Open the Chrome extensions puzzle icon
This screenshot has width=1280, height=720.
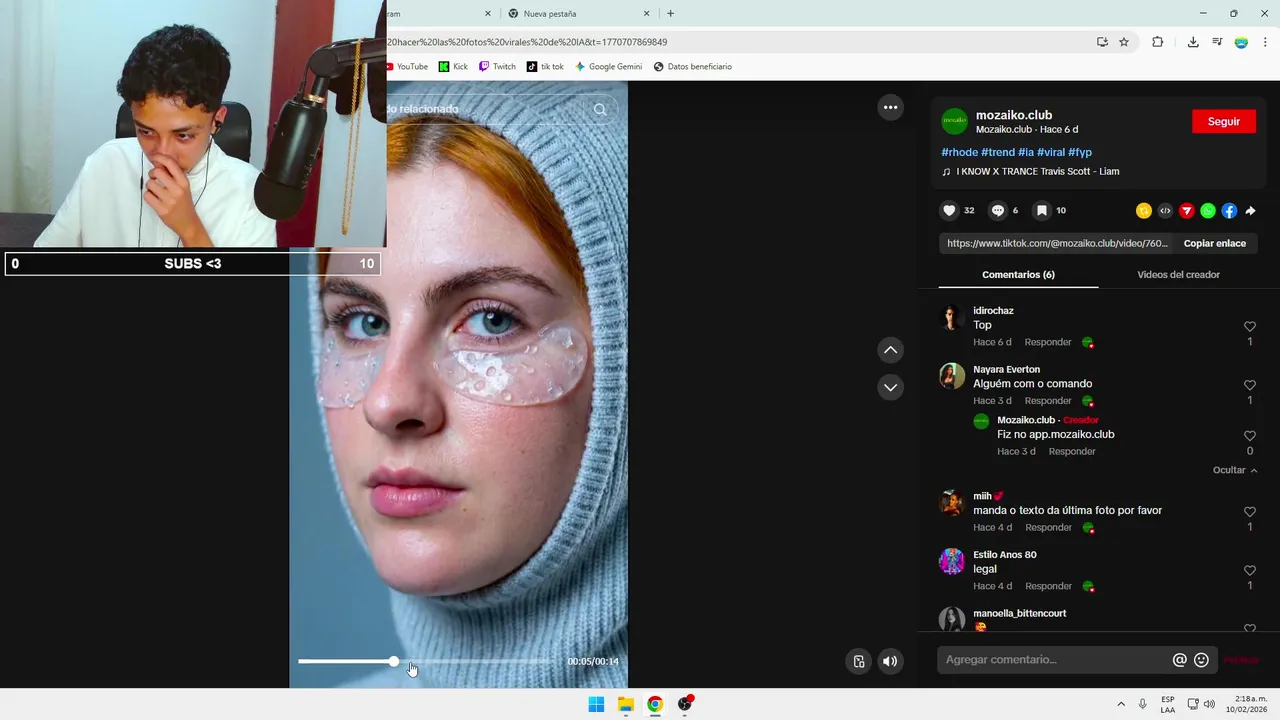(1158, 42)
